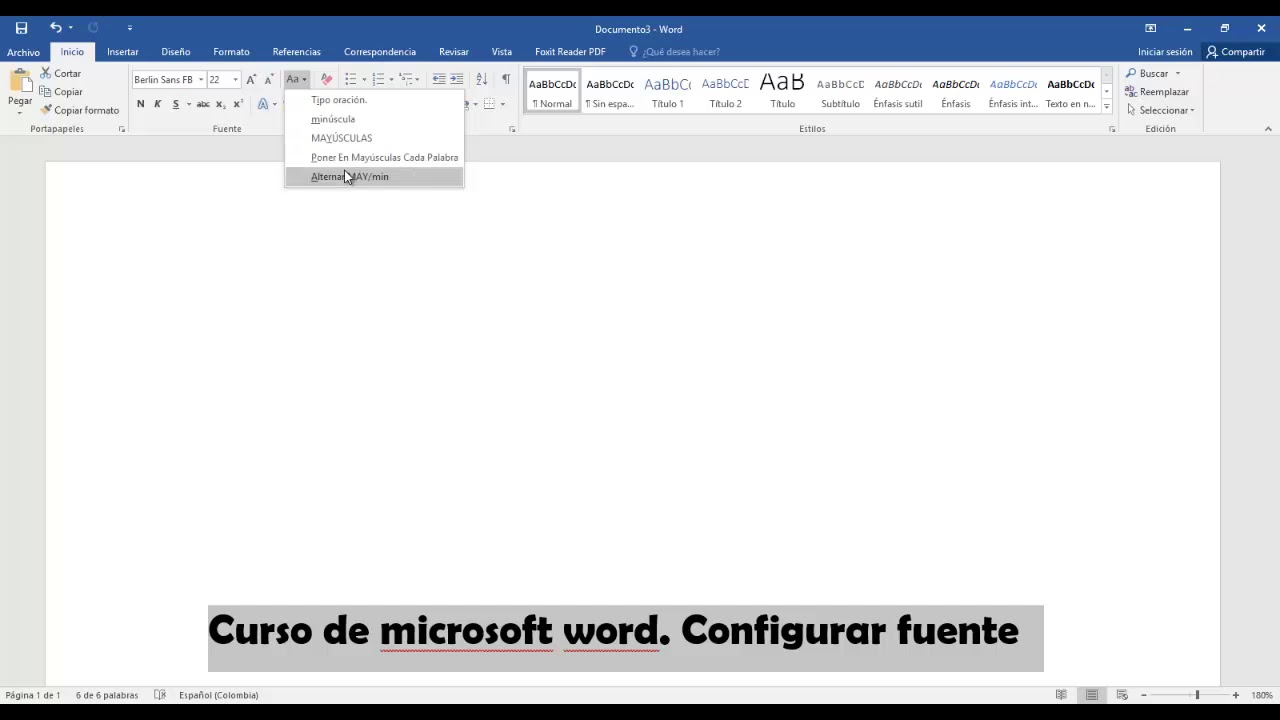Open the Buscar dropdown arrow
The image size is (1280, 720).
[x=1177, y=73]
